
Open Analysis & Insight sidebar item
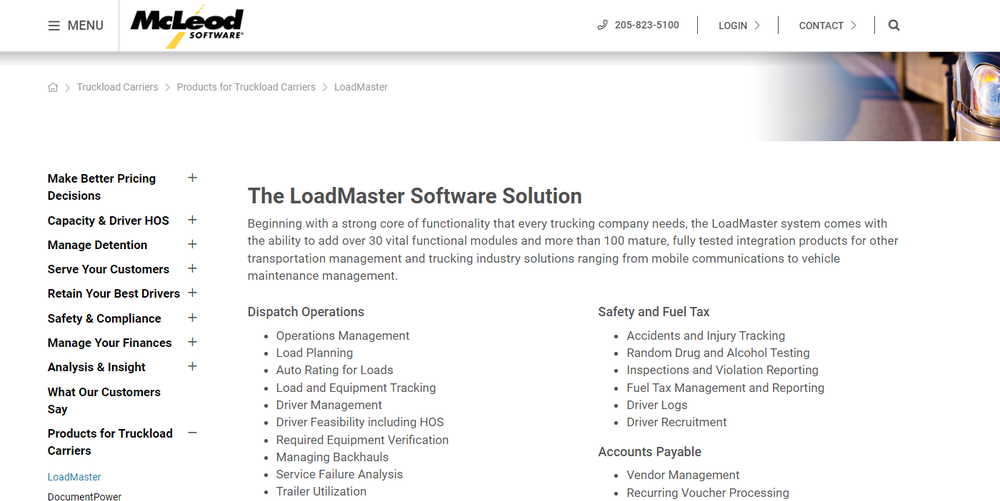coord(96,367)
